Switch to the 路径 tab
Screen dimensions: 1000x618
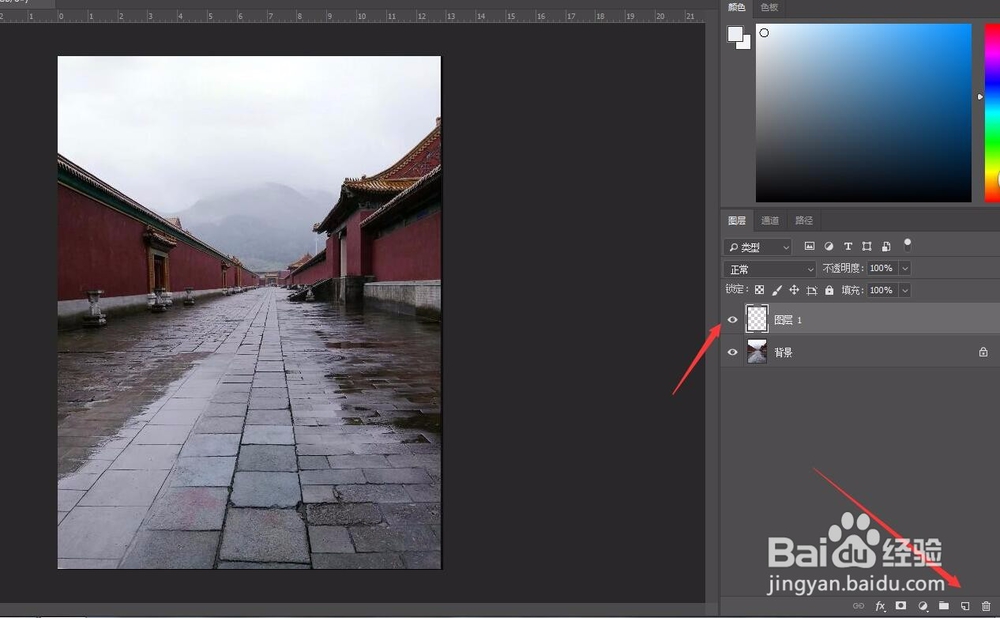coord(804,221)
